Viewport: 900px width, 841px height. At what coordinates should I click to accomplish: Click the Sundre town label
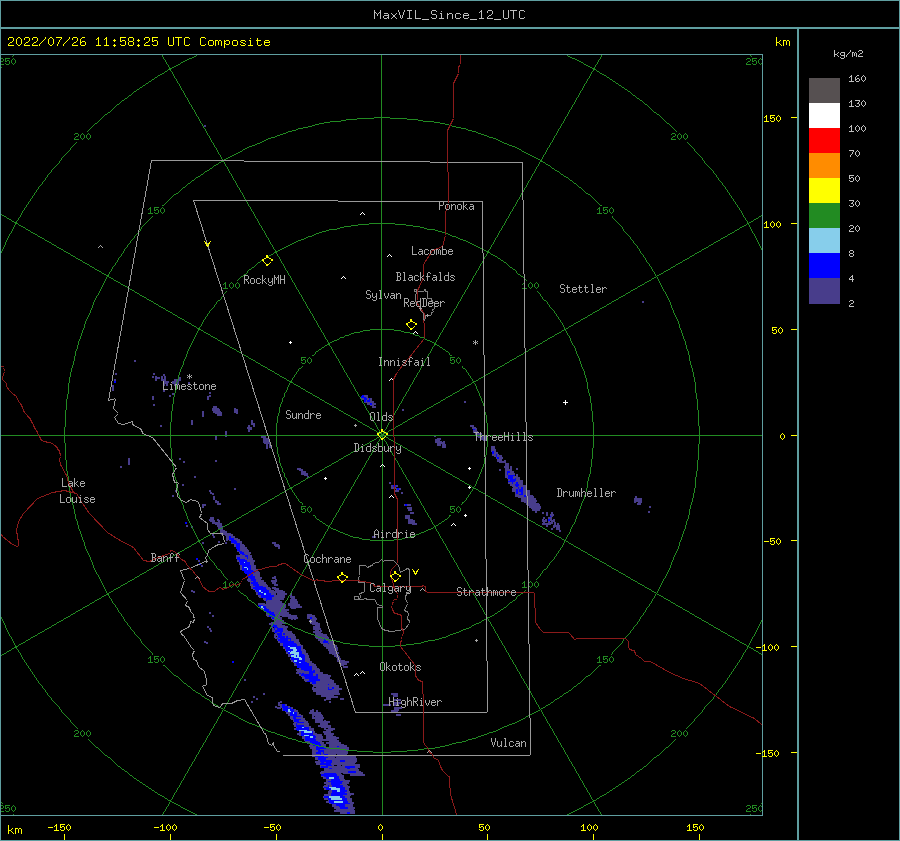pos(303,414)
